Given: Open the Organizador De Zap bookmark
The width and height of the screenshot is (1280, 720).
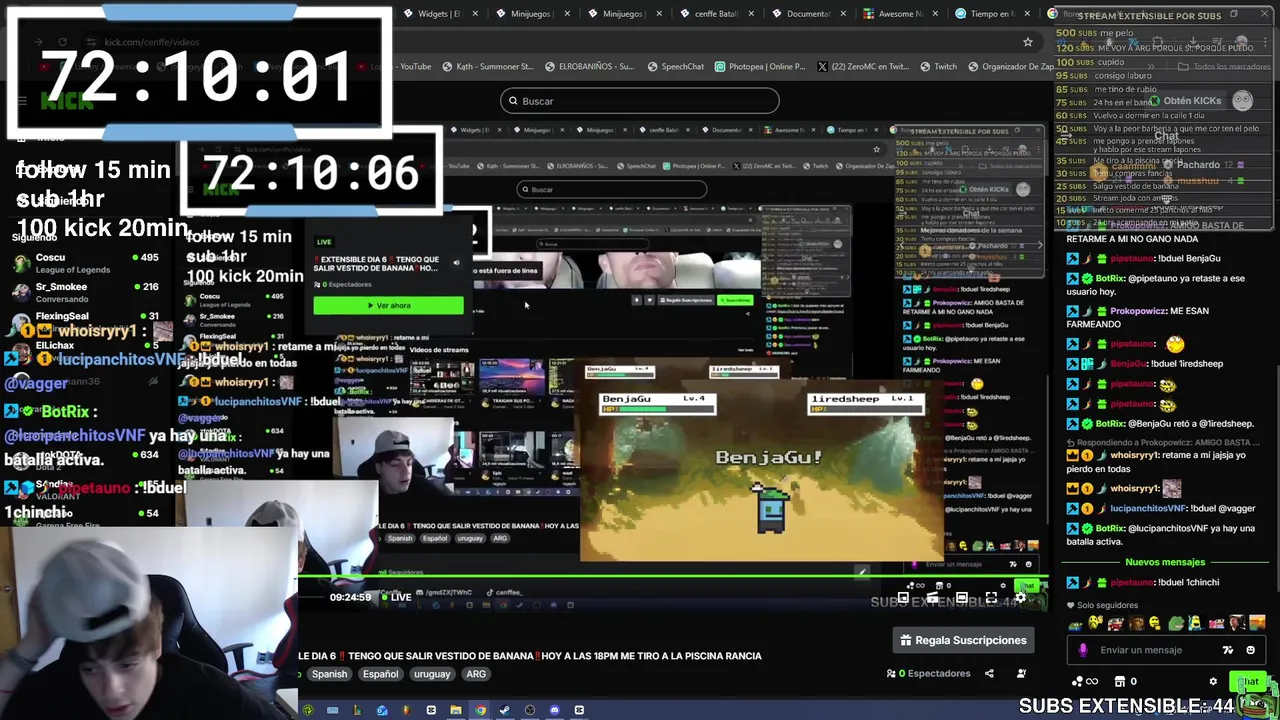Looking at the screenshot, I should (1010, 67).
